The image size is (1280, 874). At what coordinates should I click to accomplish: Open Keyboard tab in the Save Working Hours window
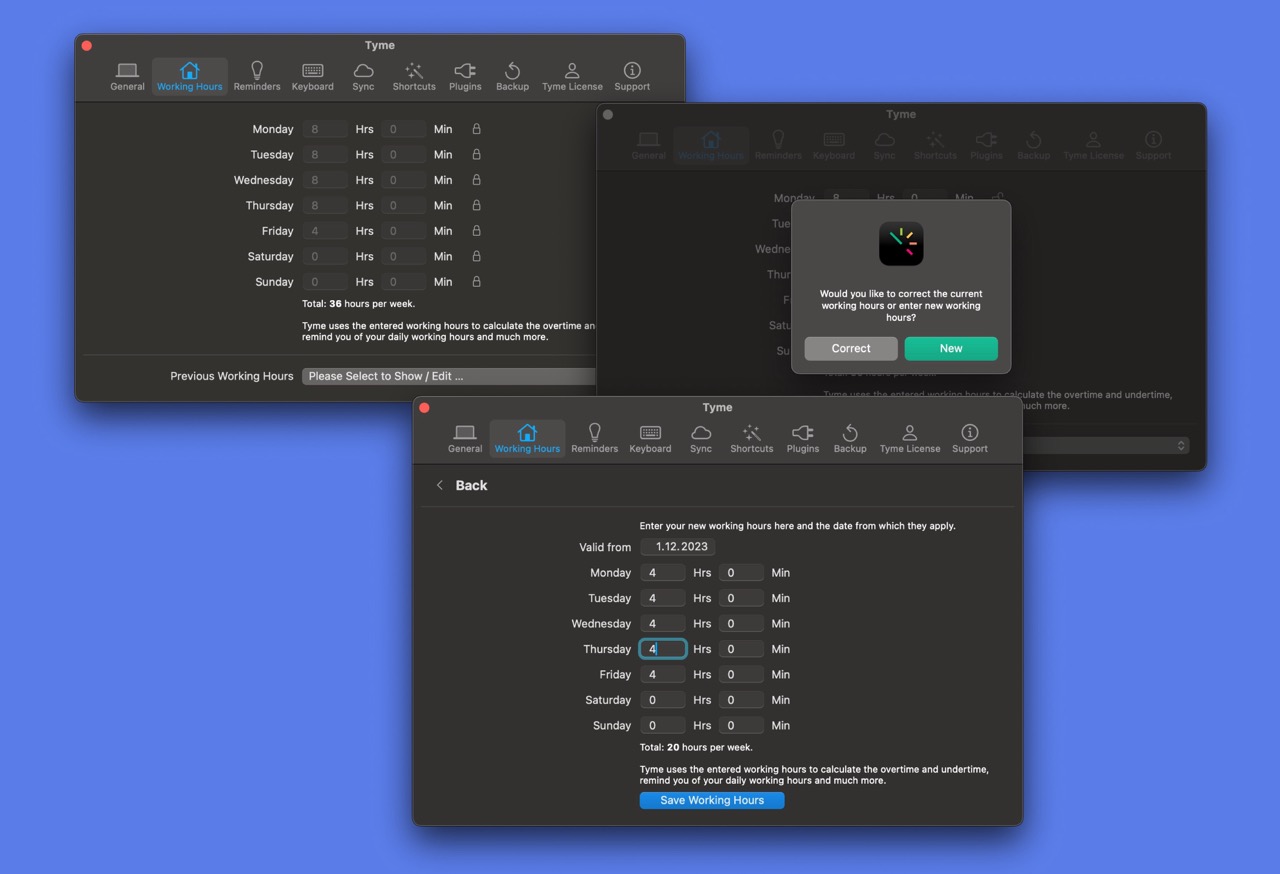pyautogui.click(x=650, y=438)
